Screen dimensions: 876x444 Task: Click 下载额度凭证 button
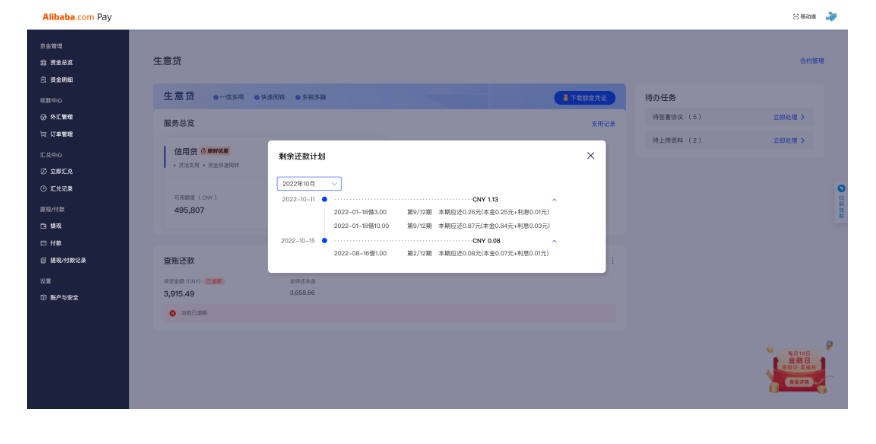tap(584, 98)
